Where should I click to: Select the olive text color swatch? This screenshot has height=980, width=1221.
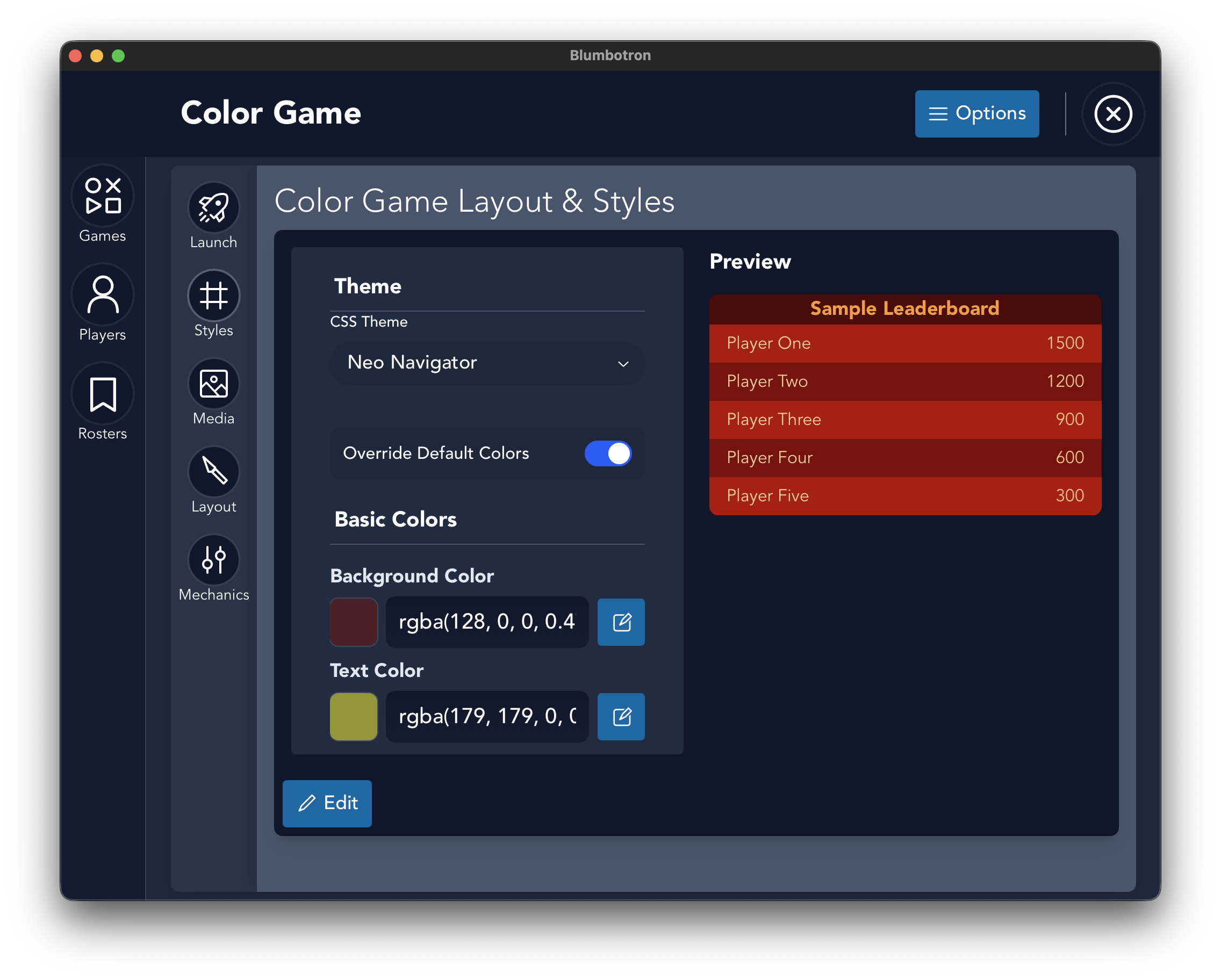coord(354,717)
